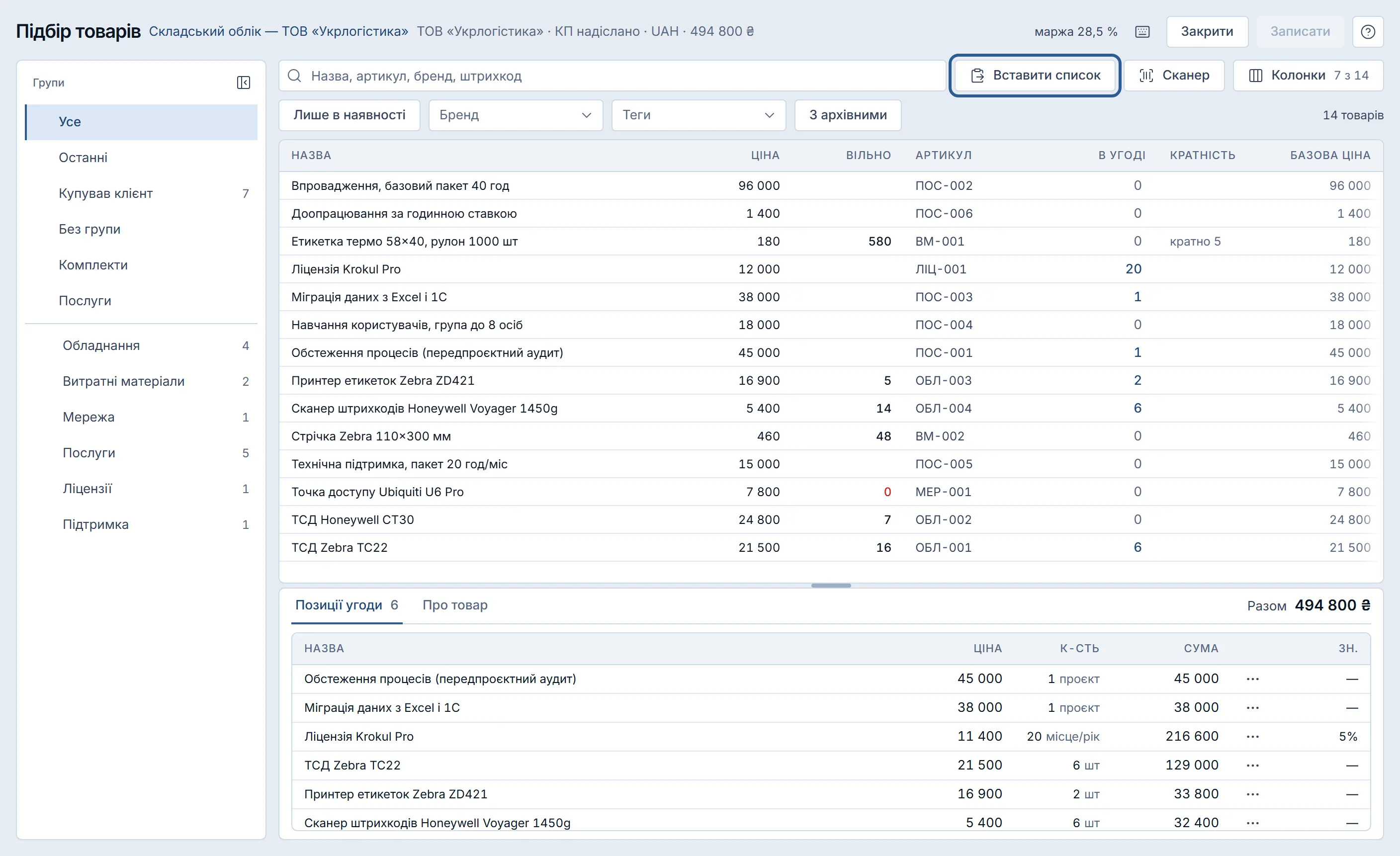
Task: Collapse the Групи sidebar panel icon
Action: 243,83
